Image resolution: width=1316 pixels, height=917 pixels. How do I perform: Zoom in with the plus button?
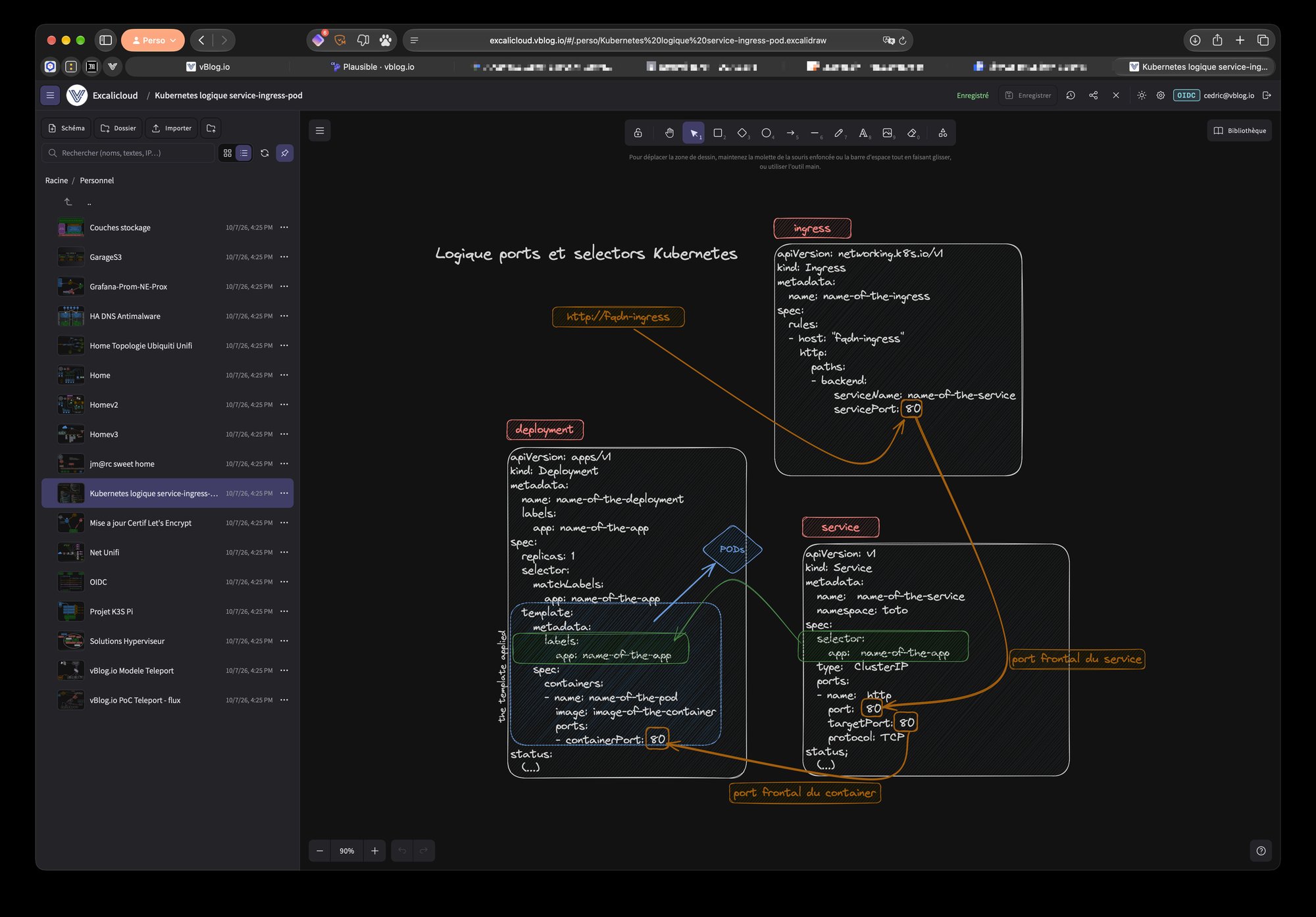374,851
